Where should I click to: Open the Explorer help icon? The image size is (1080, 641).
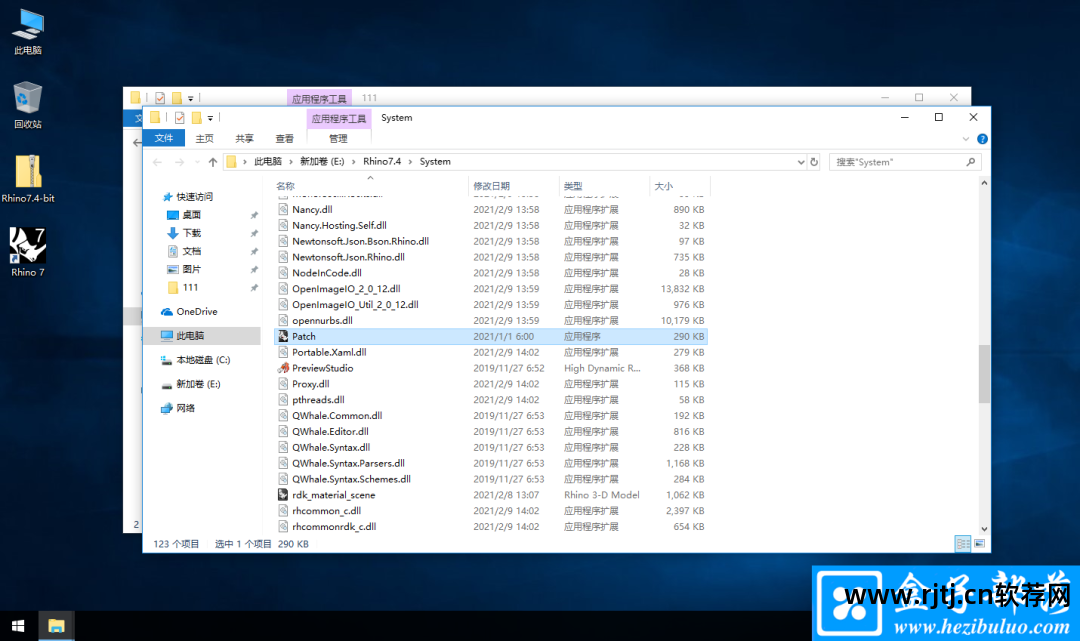982,139
